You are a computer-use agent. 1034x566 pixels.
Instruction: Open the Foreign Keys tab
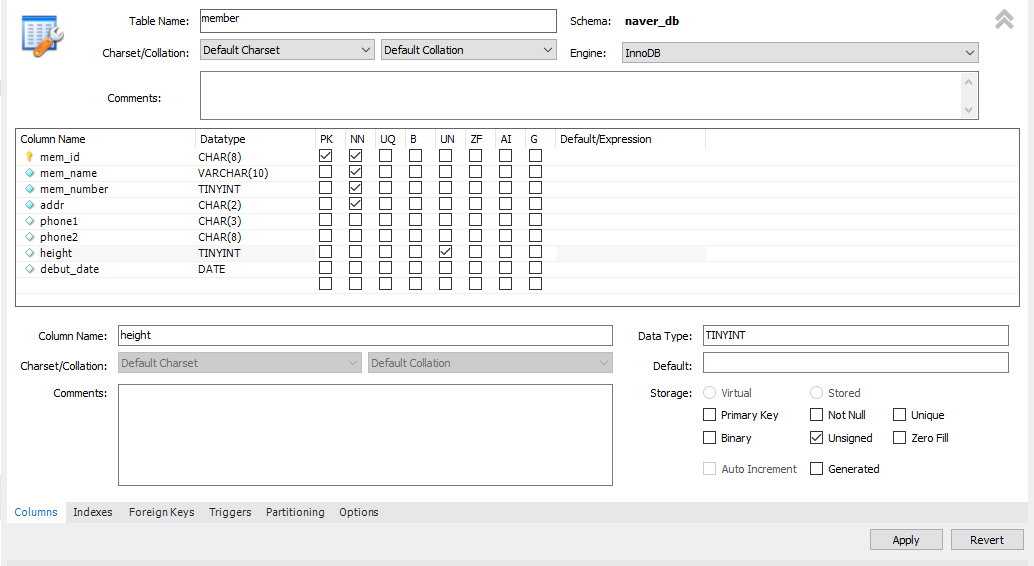pos(162,512)
